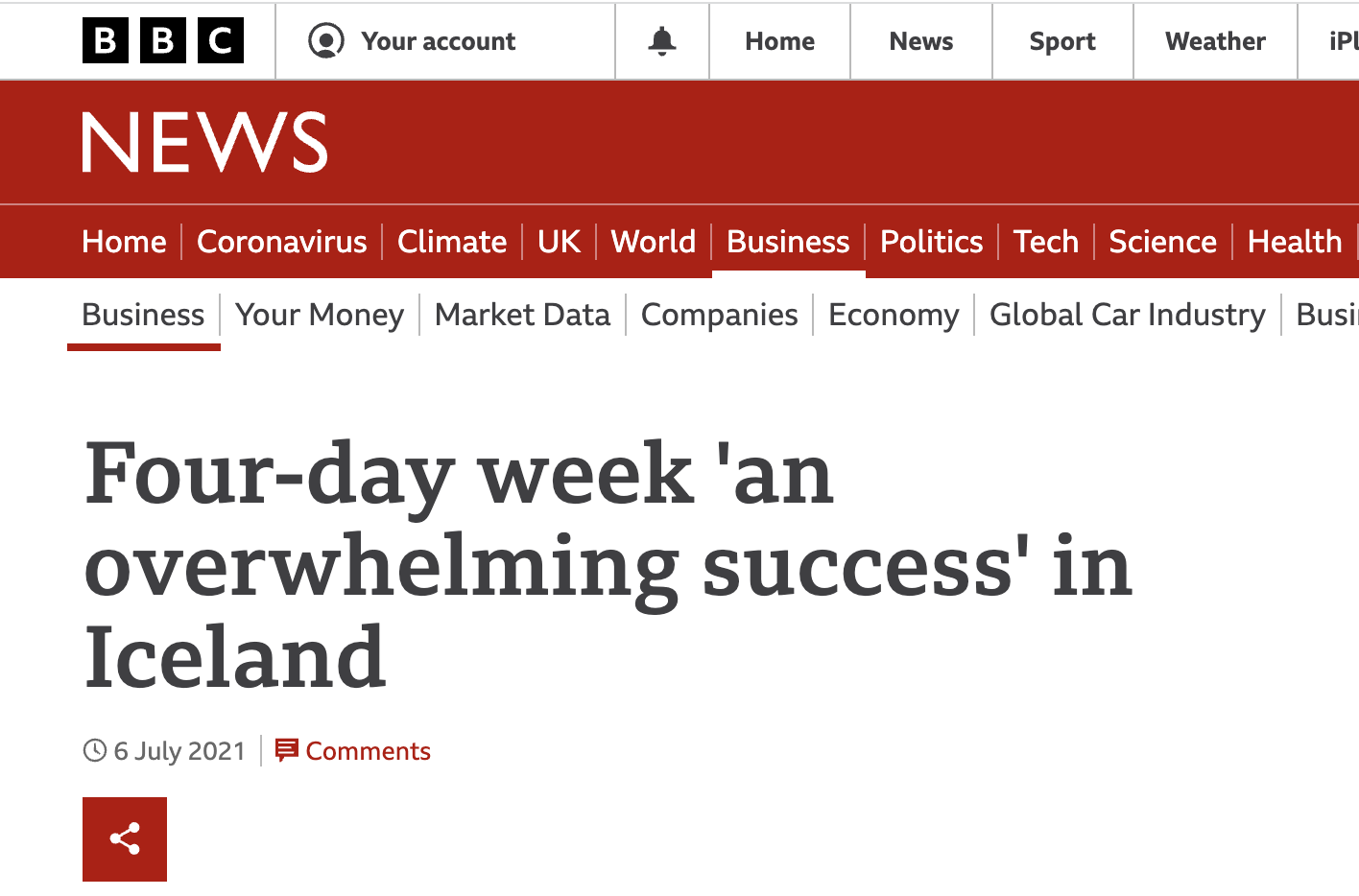This screenshot has width=1359, height=896.
Task: Open the notifications bell
Action: pos(662,41)
